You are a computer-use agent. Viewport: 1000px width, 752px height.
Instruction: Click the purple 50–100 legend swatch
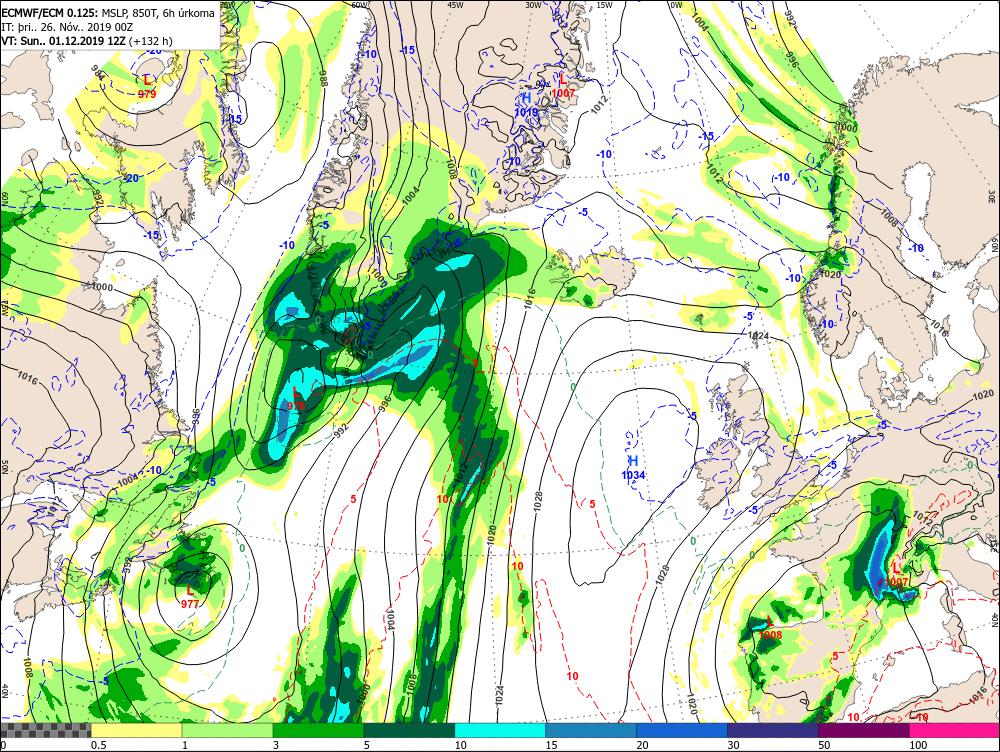(x=864, y=730)
